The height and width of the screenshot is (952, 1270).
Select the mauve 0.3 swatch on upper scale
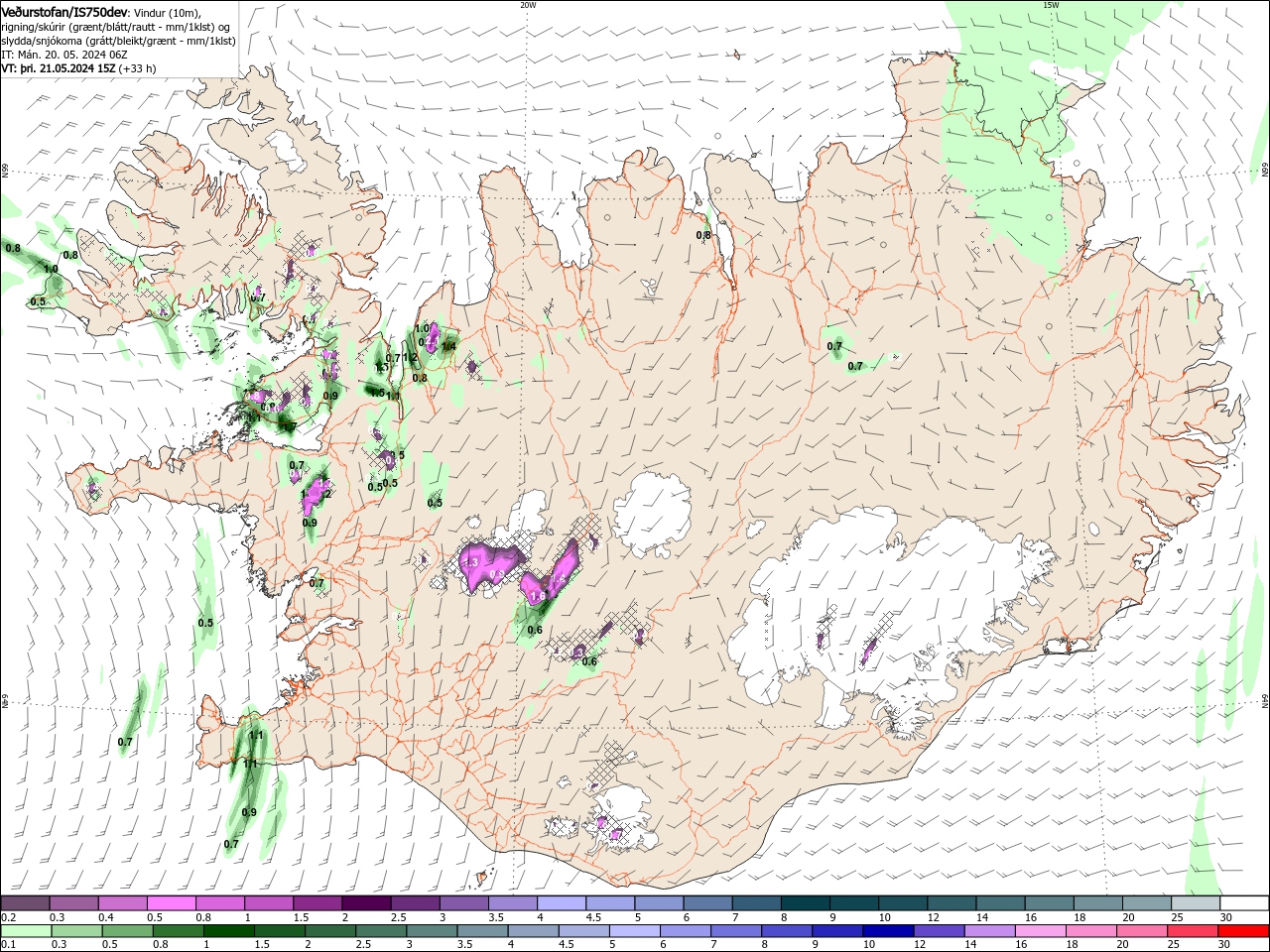(73, 903)
